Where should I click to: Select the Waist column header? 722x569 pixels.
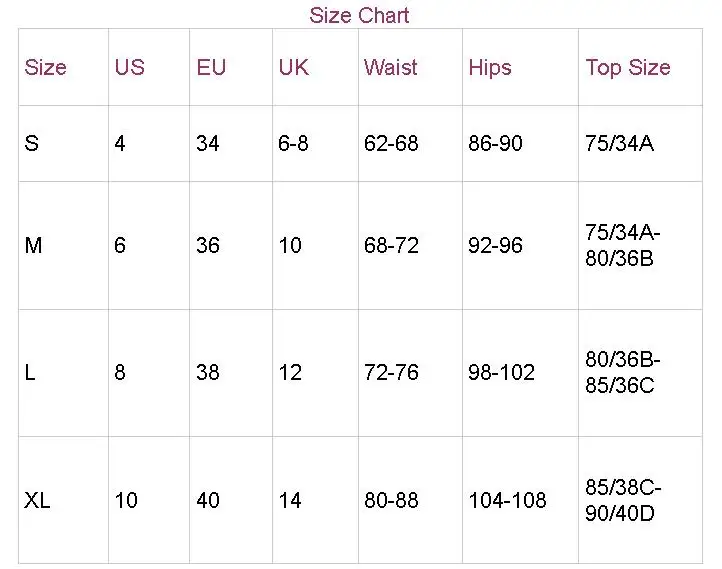click(390, 67)
